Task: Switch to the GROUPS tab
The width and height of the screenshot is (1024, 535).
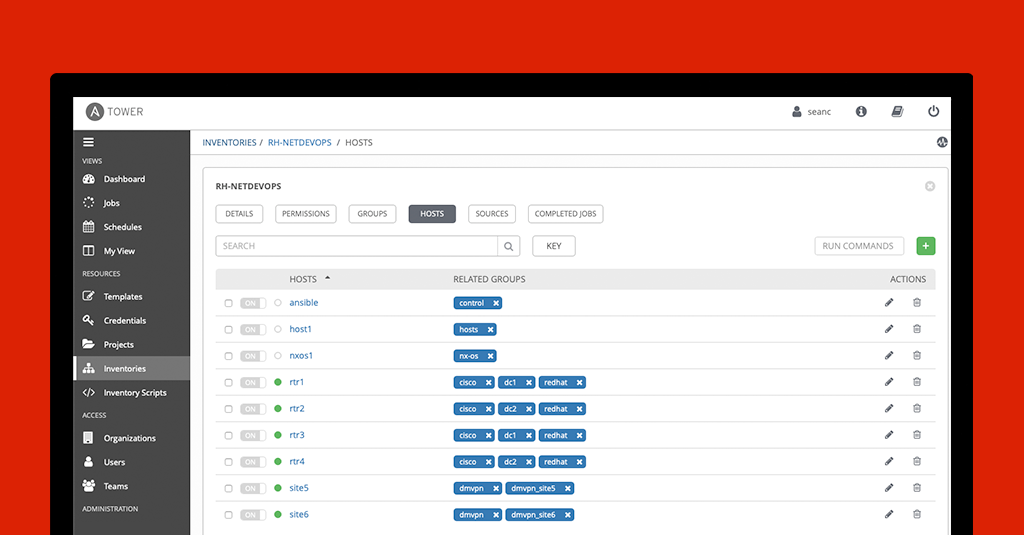Action: point(372,214)
